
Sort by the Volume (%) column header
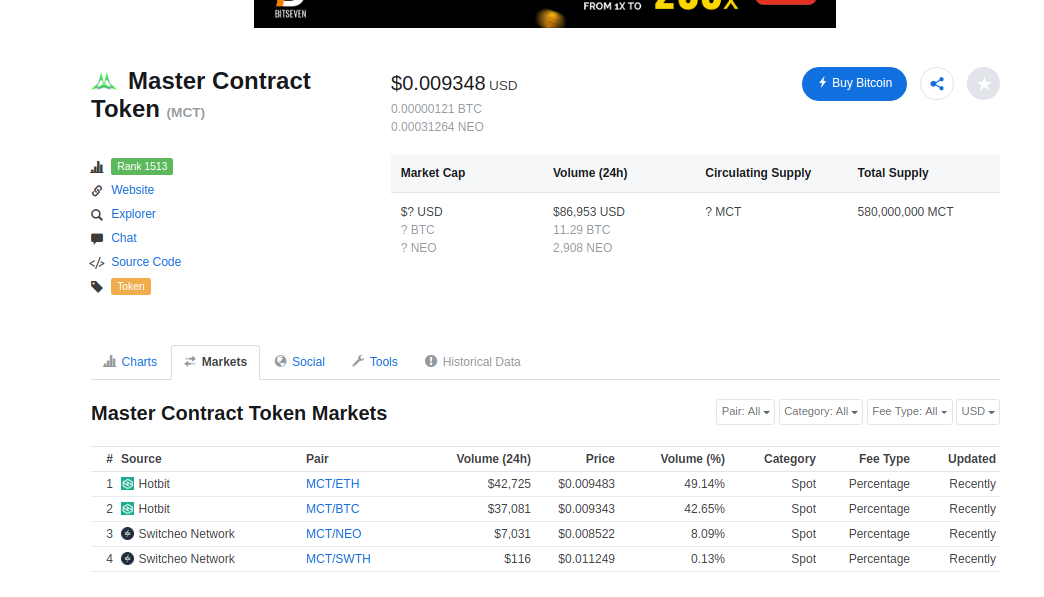692,459
